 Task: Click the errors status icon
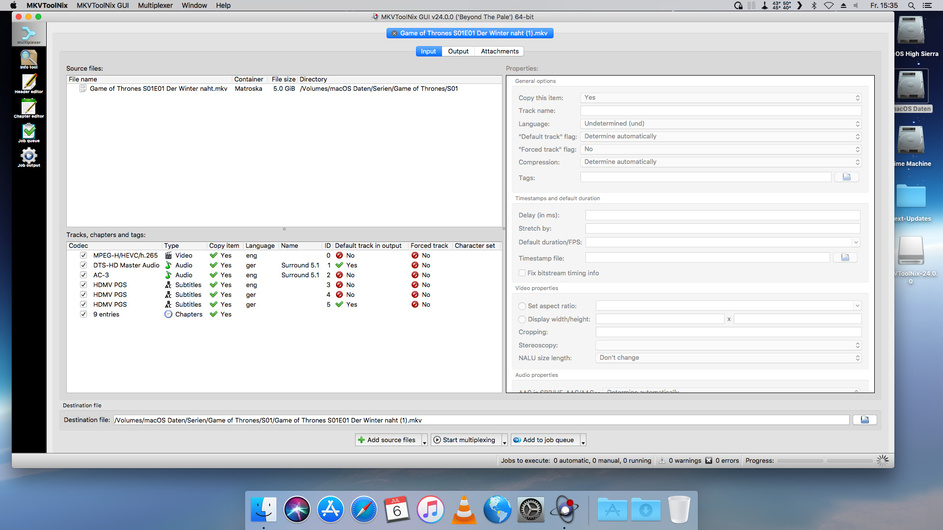[x=708, y=460]
